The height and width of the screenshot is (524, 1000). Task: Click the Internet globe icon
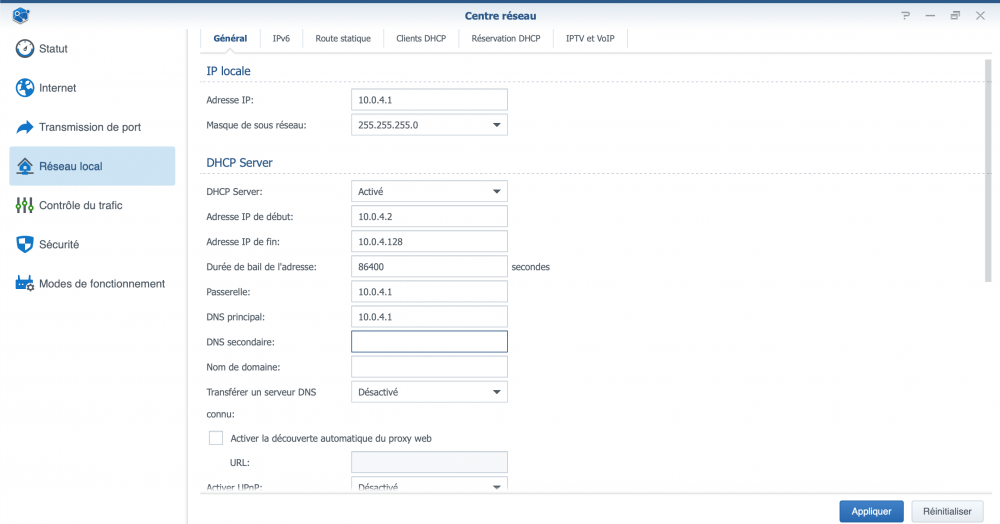coord(25,88)
